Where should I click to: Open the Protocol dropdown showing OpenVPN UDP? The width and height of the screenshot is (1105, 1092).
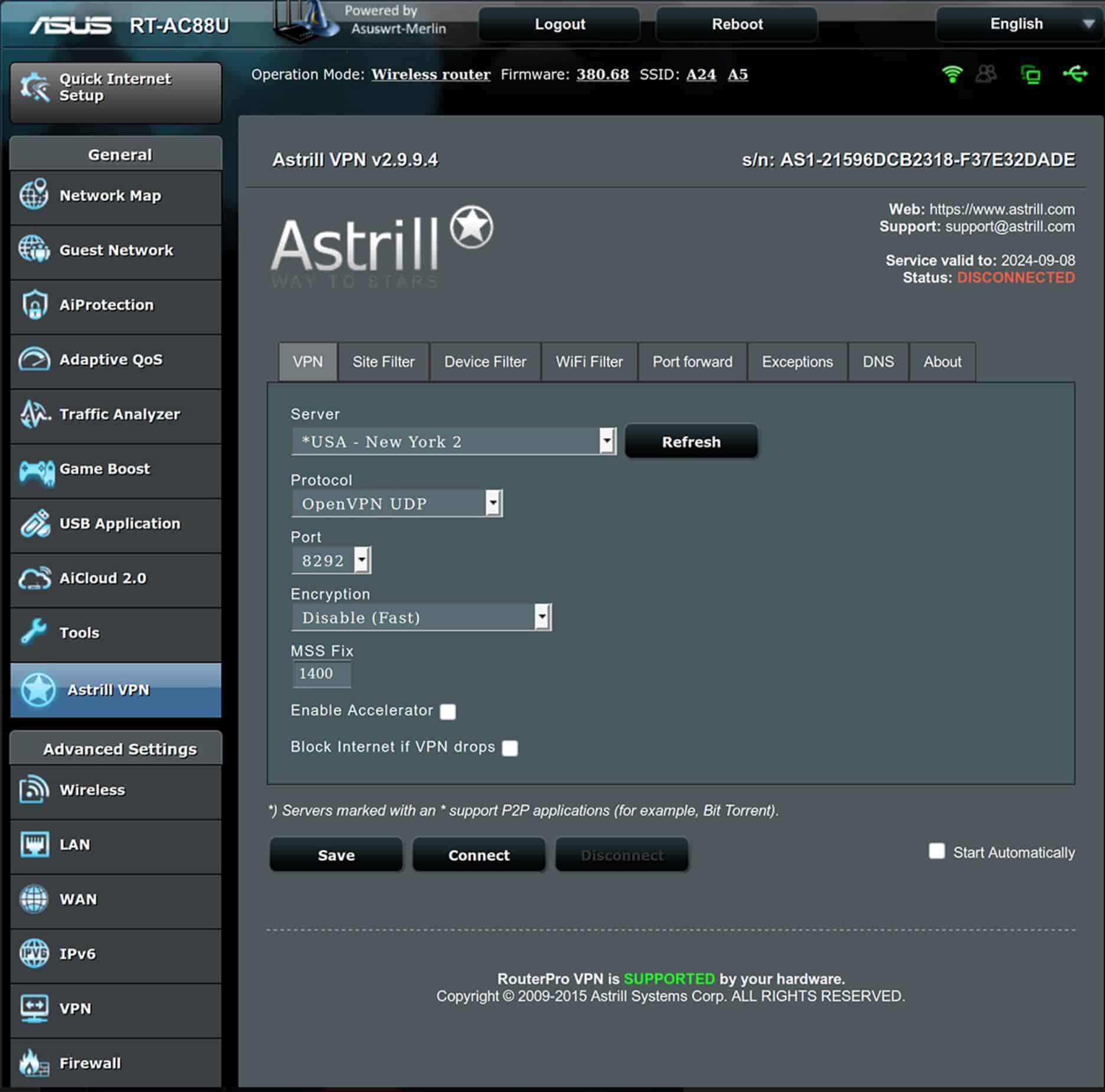[397, 503]
